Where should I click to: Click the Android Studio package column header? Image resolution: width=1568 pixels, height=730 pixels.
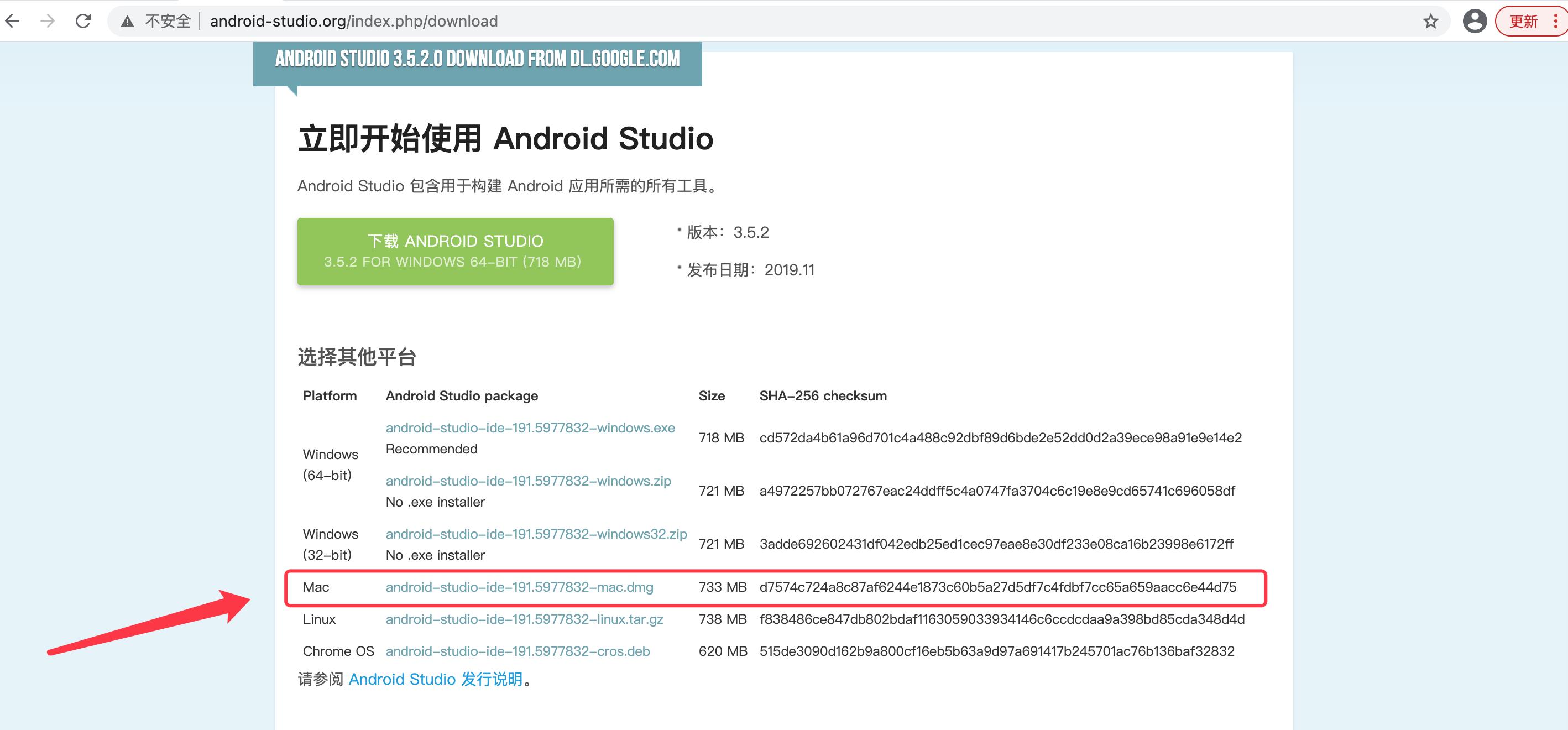462,396
